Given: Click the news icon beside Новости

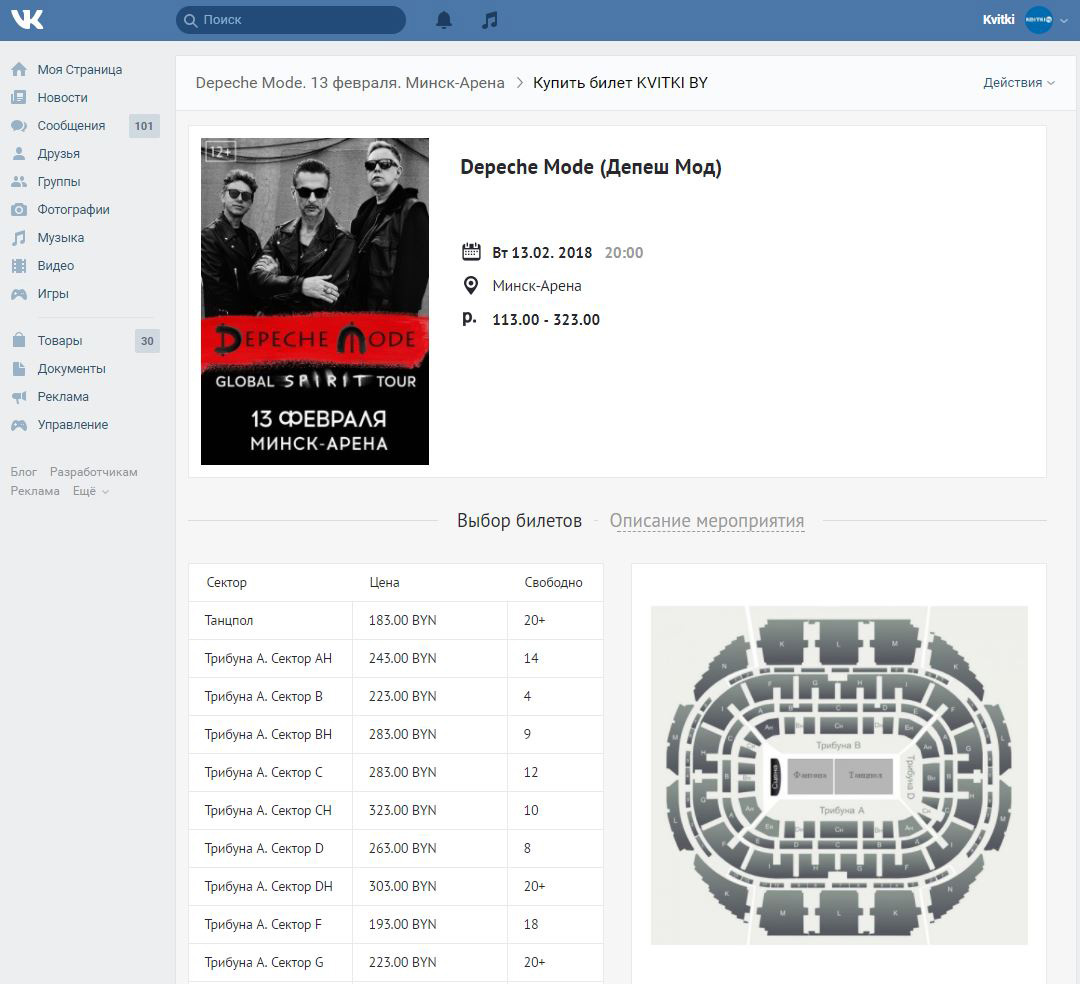Looking at the screenshot, I should pyautogui.click(x=19, y=98).
